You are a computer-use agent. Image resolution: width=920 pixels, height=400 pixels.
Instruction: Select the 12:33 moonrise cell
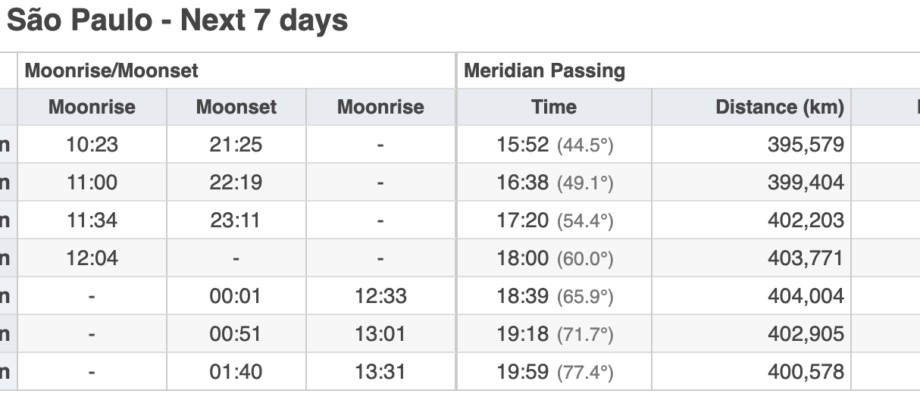point(381,296)
